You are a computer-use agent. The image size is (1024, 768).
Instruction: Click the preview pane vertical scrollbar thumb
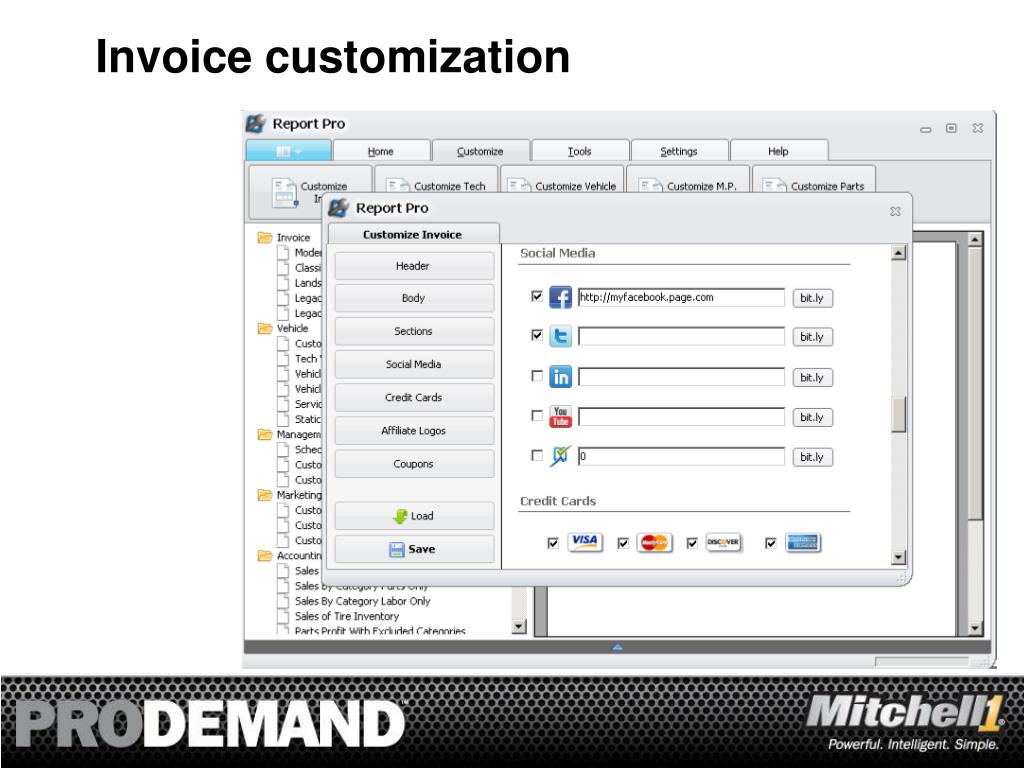975,384
